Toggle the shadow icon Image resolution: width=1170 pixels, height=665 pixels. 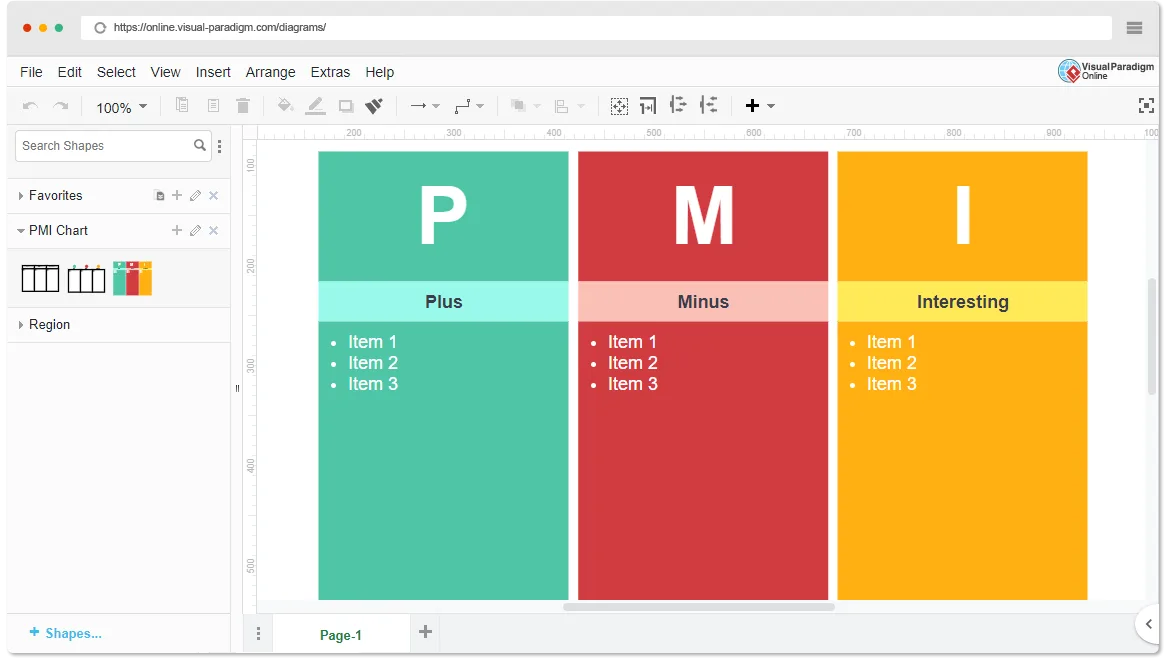pyautogui.click(x=345, y=106)
